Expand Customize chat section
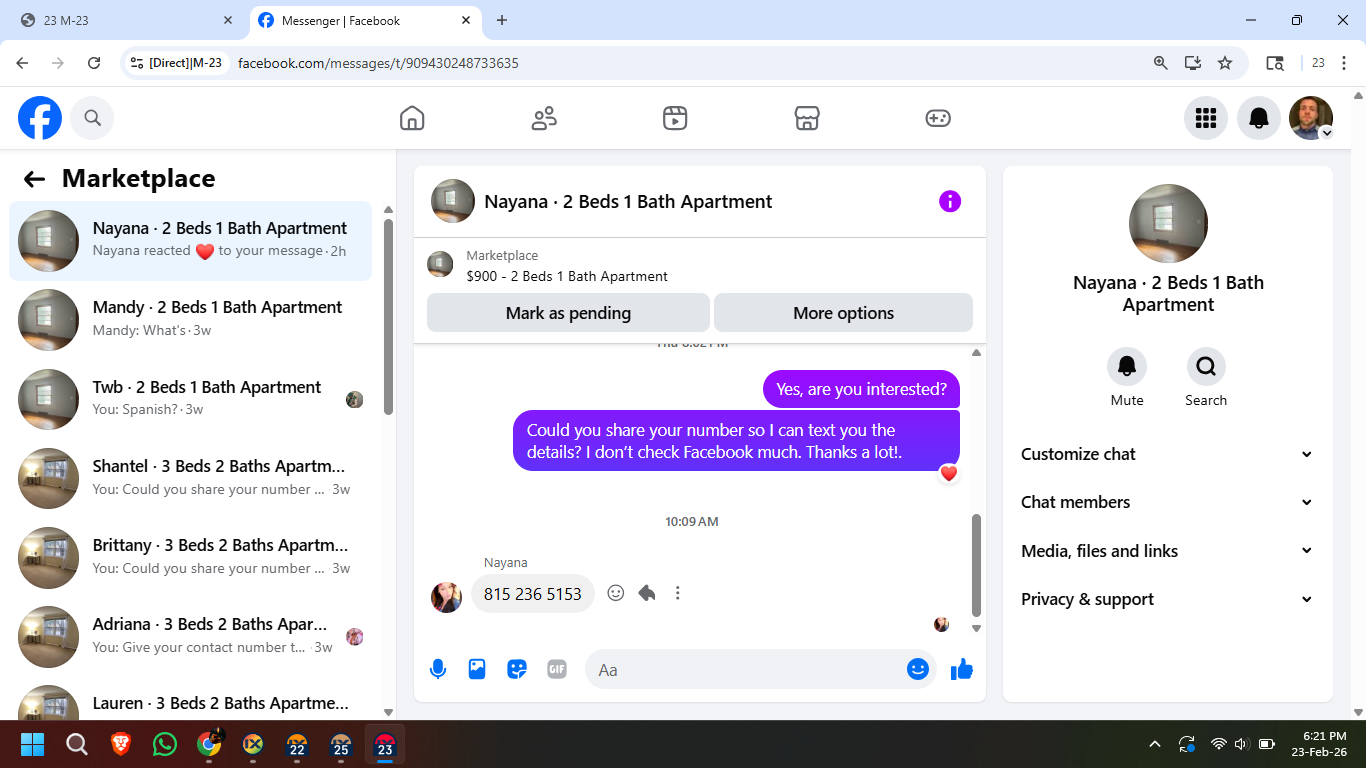The image size is (1366, 768). (x=1167, y=454)
